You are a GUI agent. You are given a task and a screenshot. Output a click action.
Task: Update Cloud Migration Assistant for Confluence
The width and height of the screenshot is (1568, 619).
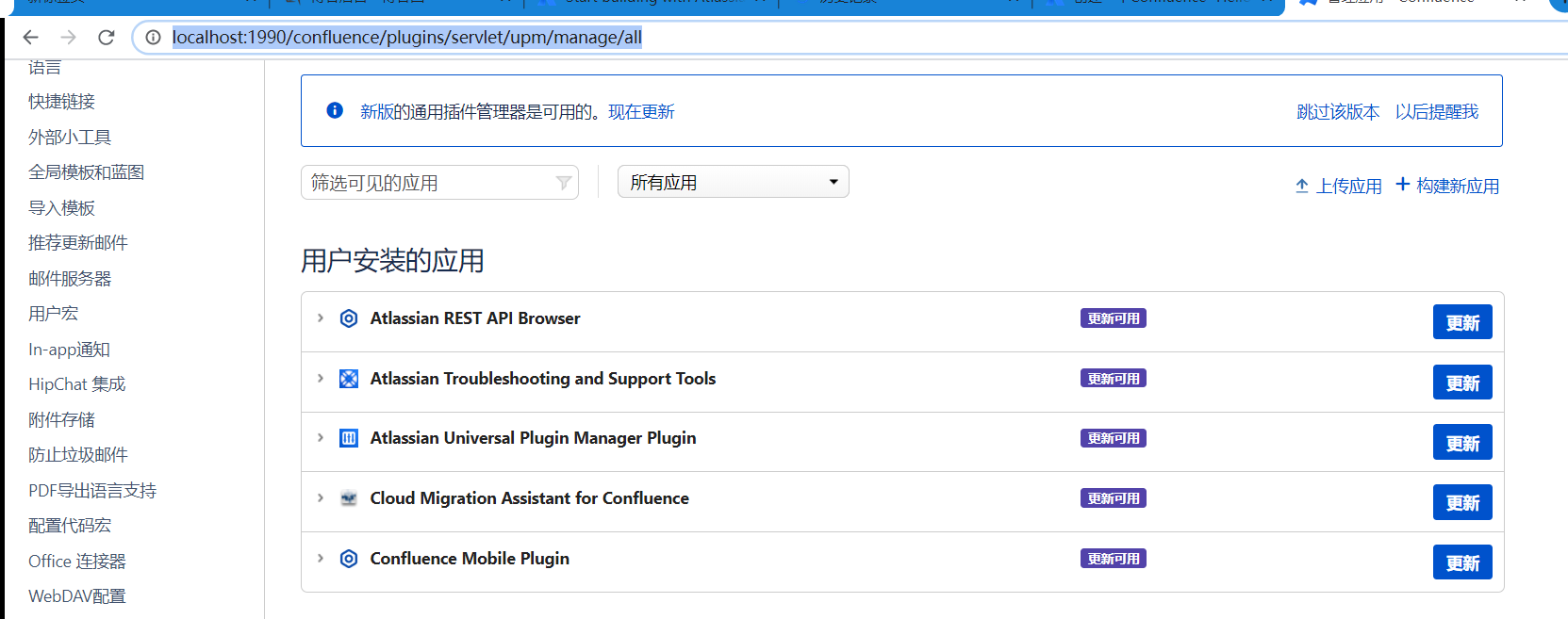tap(1462, 502)
